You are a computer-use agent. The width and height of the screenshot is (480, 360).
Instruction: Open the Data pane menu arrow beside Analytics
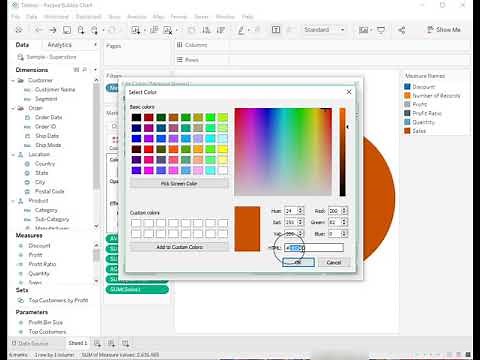95,45
